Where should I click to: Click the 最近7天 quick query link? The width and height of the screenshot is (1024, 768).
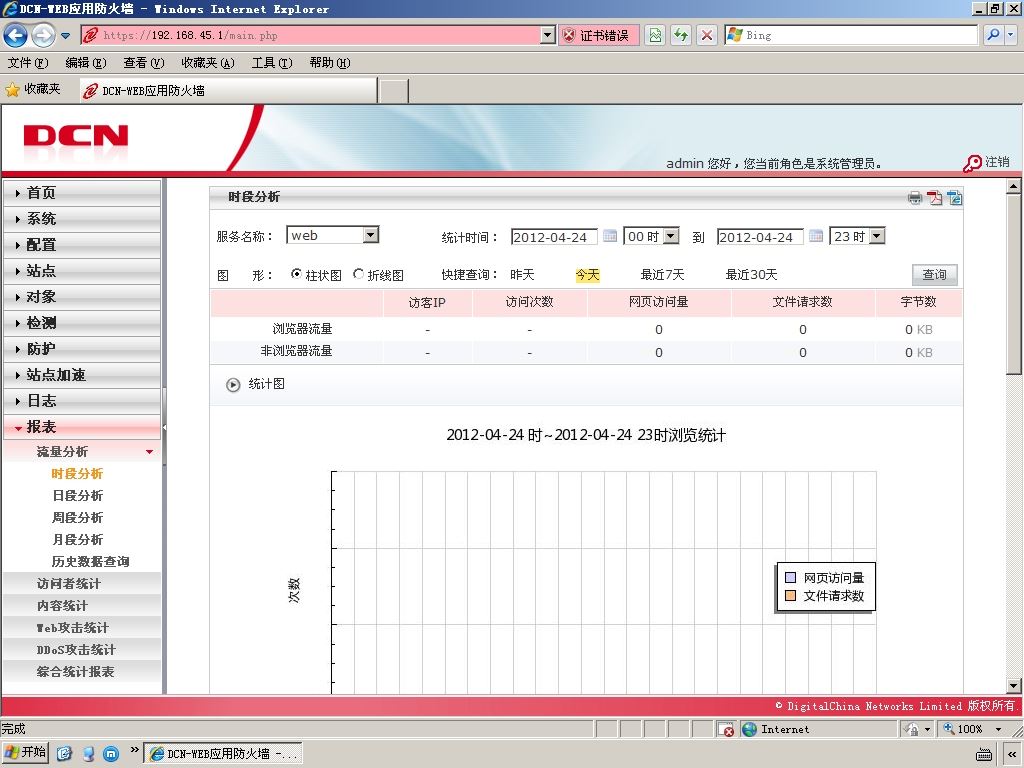pyautogui.click(x=662, y=275)
